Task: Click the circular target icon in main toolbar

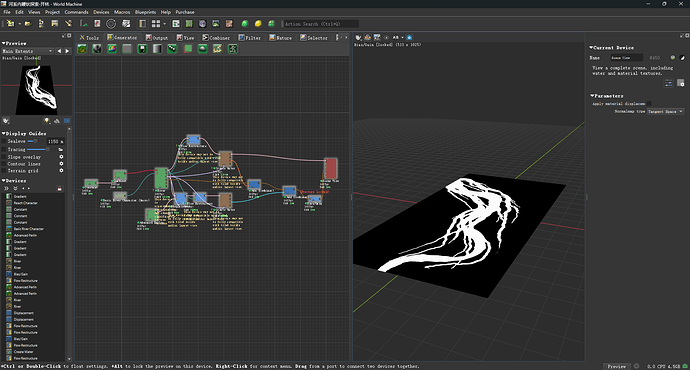Action: [111, 24]
